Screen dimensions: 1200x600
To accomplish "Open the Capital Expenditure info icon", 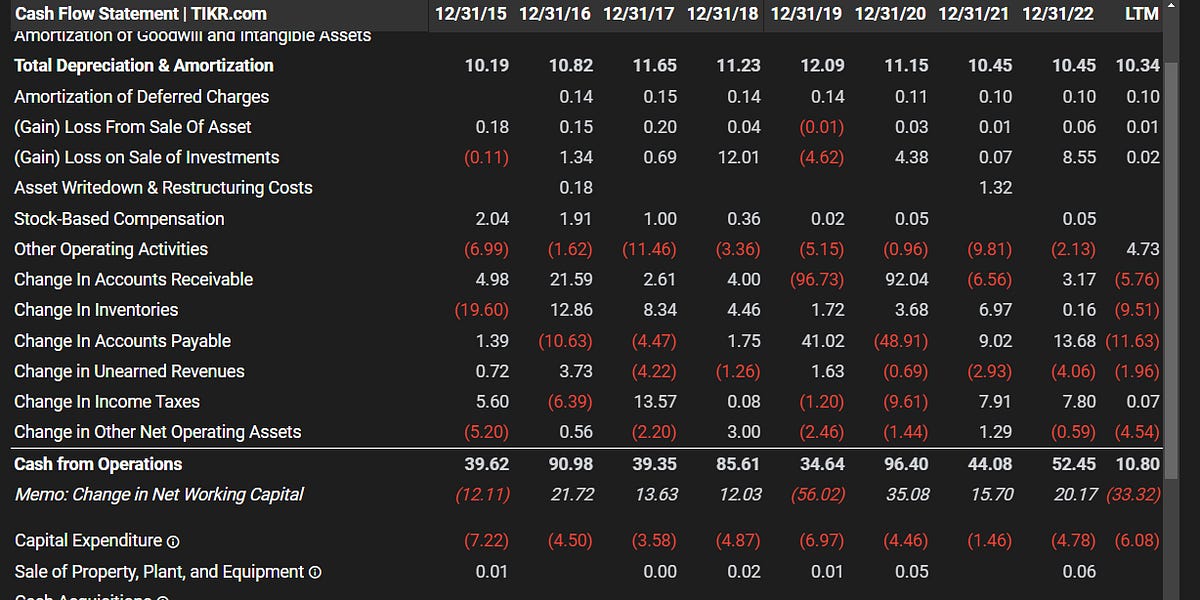I will tap(173, 541).
